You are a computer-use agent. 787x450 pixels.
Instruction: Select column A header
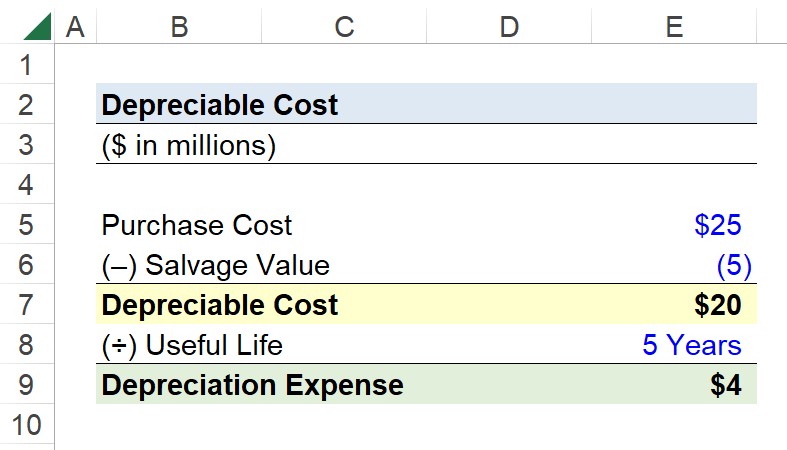point(75,26)
